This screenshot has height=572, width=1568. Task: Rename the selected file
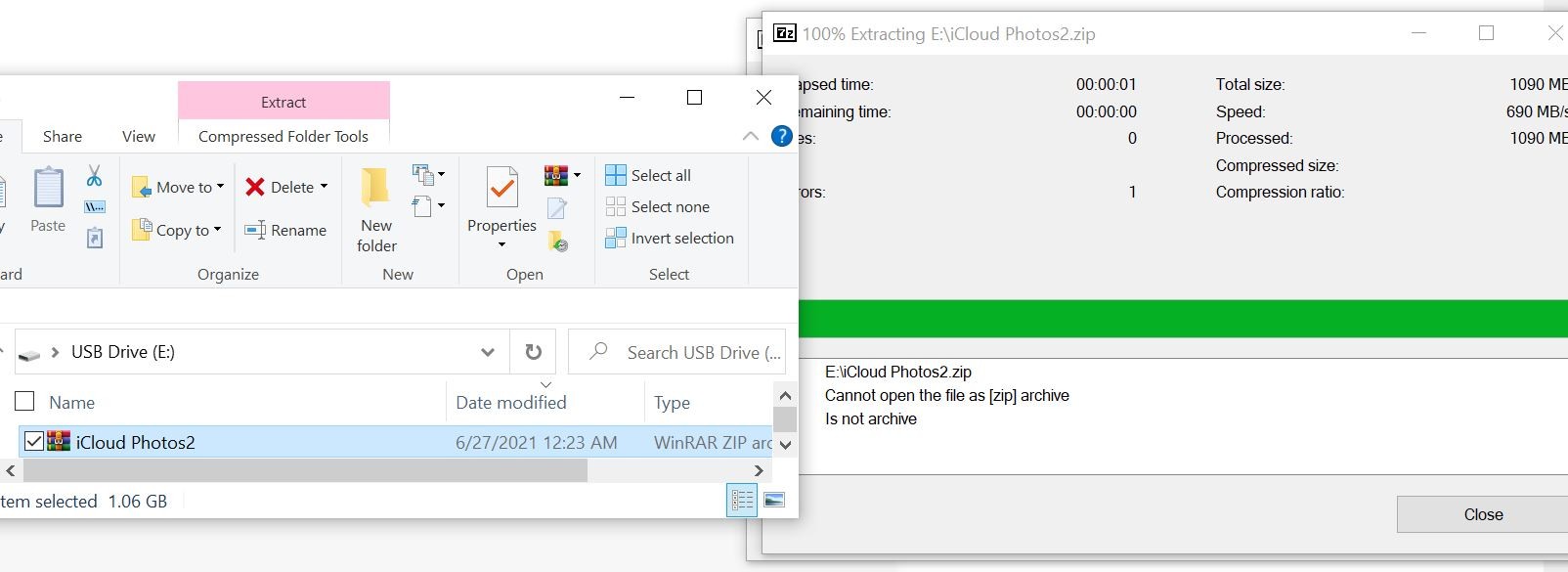click(x=285, y=230)
